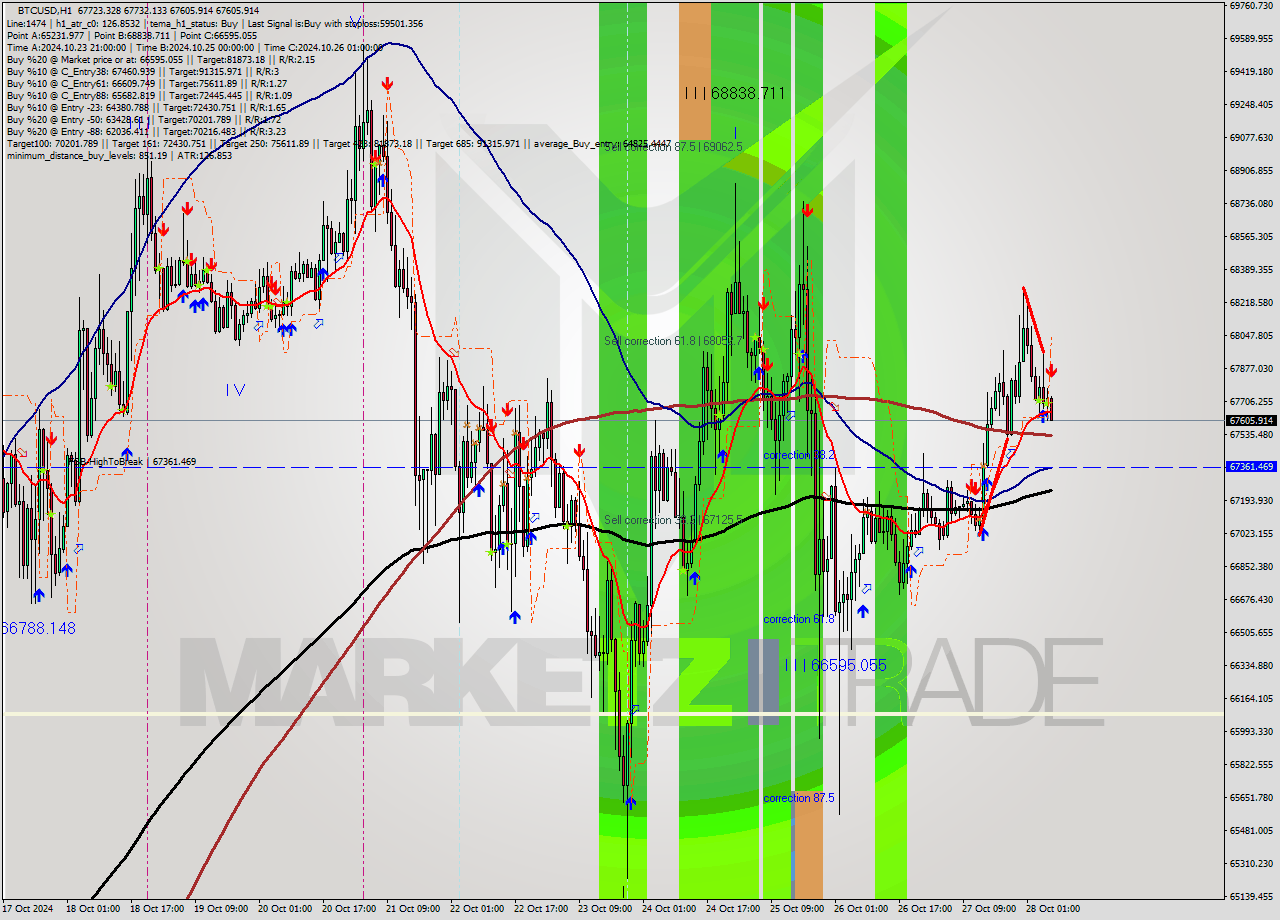Click the '20 Oct 17:00' time axis label

click(x=349, y=909)
